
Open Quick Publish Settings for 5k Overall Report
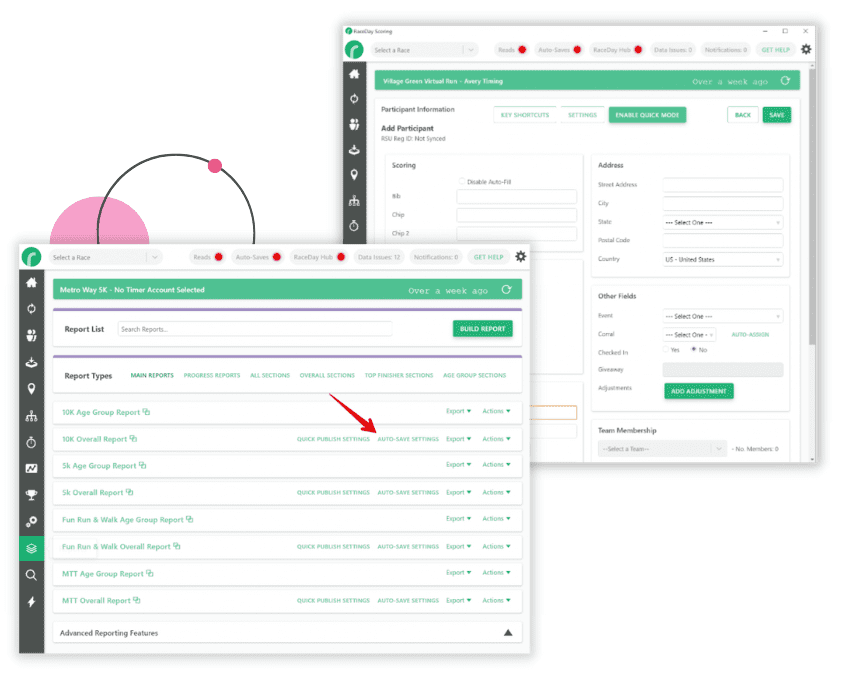click(x=334, y=492)
